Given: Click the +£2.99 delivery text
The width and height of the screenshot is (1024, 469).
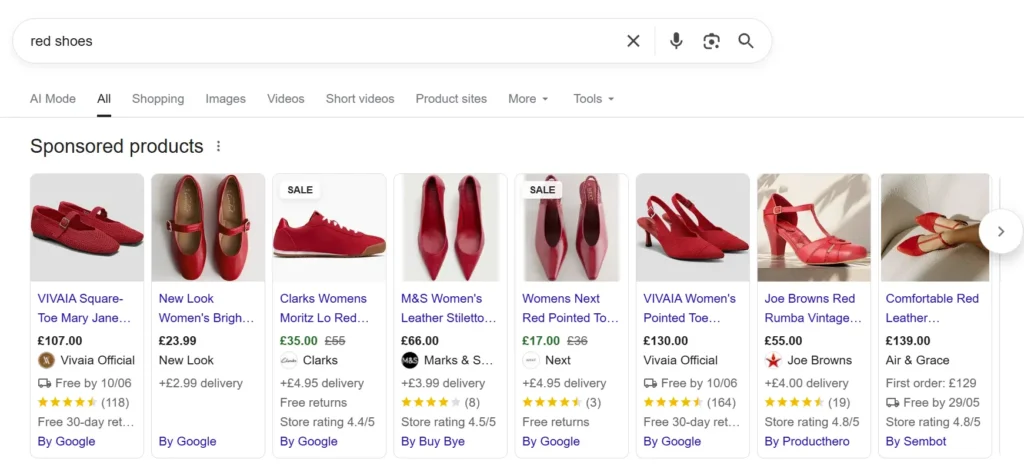Looking at the screenshot, I should coord(200,383).
